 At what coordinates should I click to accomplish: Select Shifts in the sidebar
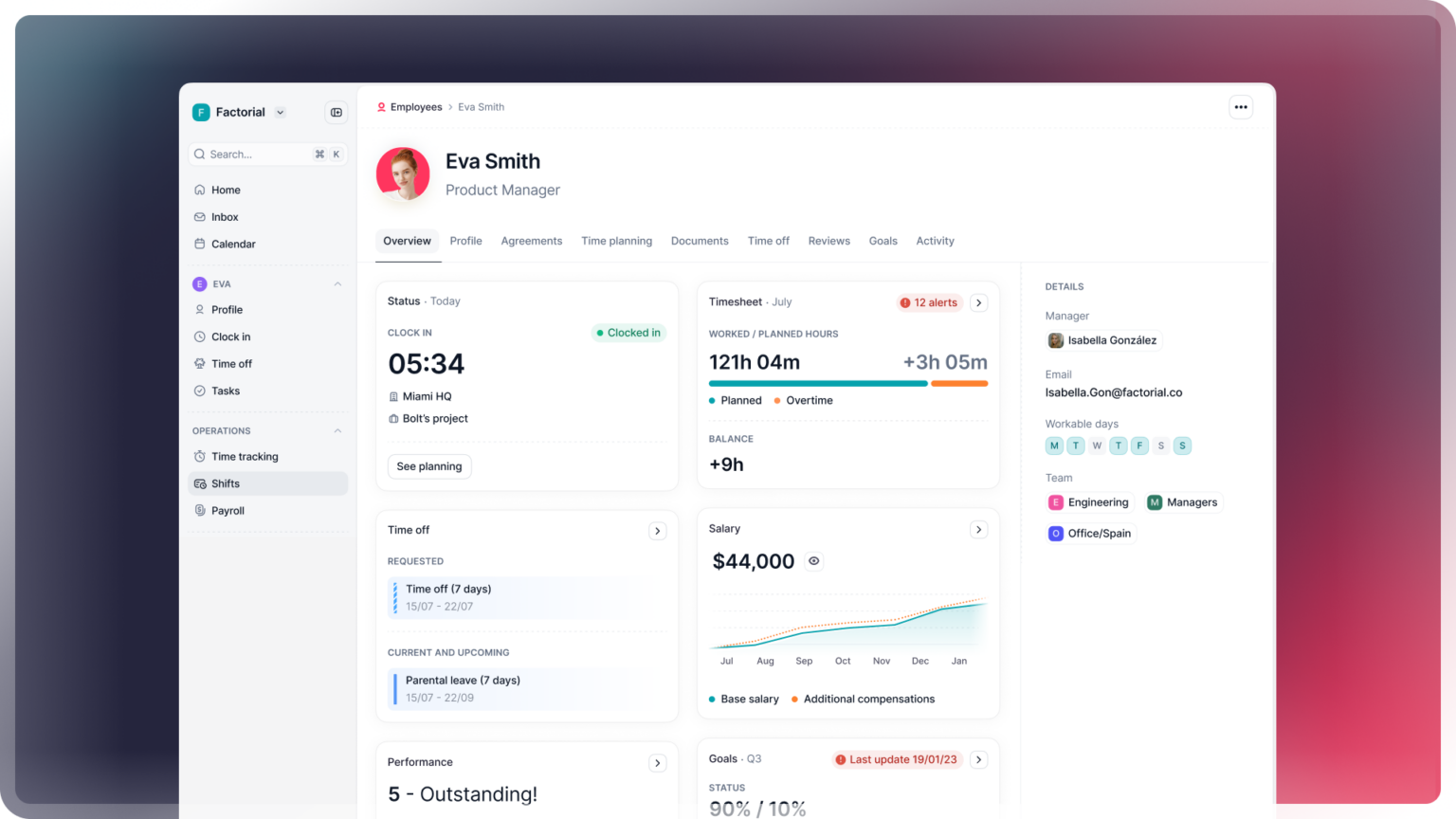[227, 483]
